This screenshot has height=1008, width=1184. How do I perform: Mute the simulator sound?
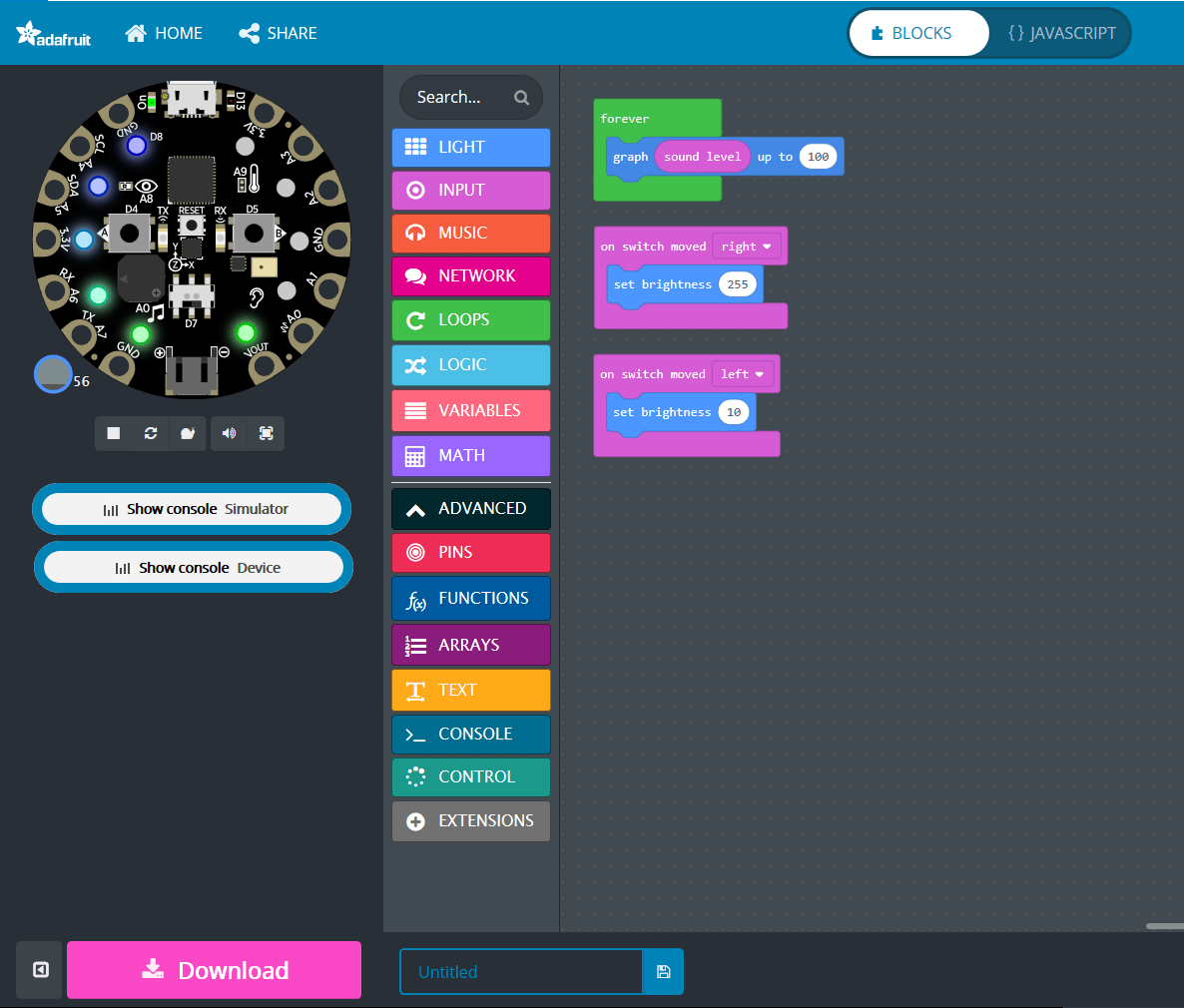[x=229, y=433]
